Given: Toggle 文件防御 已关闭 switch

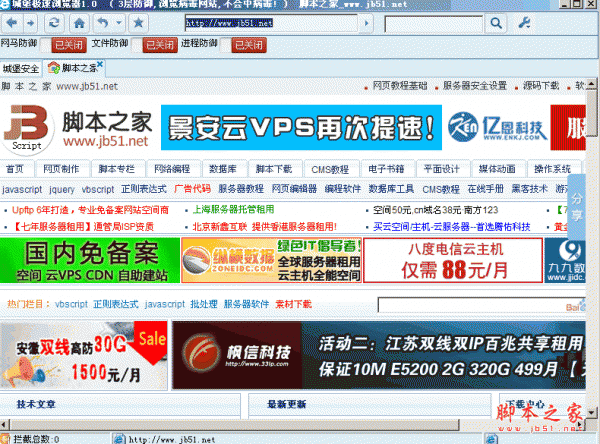Looking at the screenshot, I should 155,45.
